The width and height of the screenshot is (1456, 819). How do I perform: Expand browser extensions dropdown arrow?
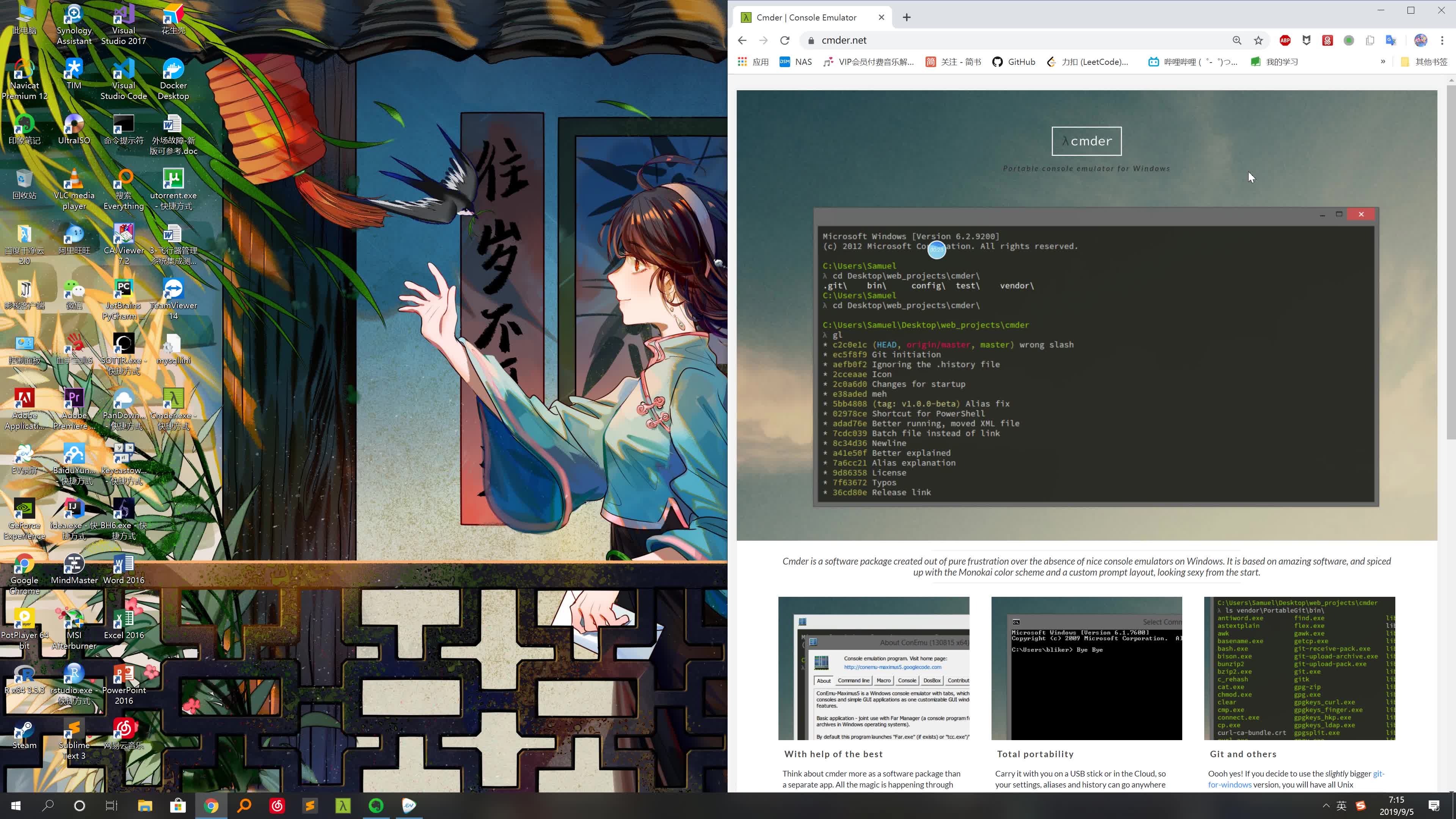[x=1383, y=62]
